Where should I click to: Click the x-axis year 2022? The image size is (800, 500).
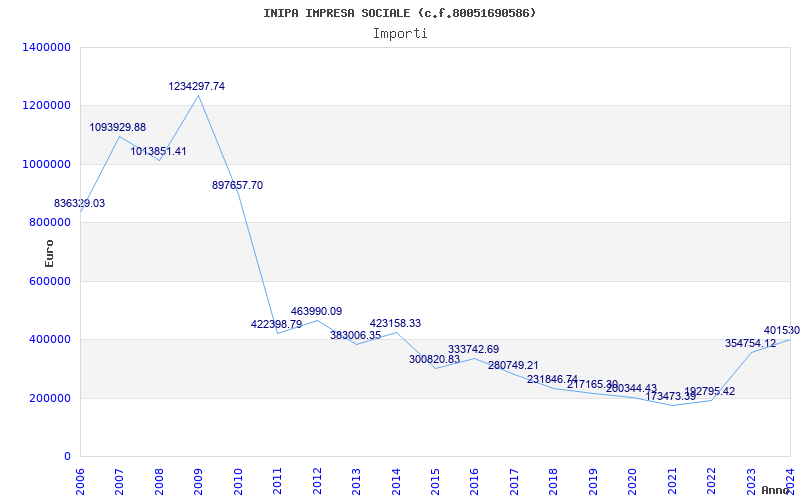(711, 481)
